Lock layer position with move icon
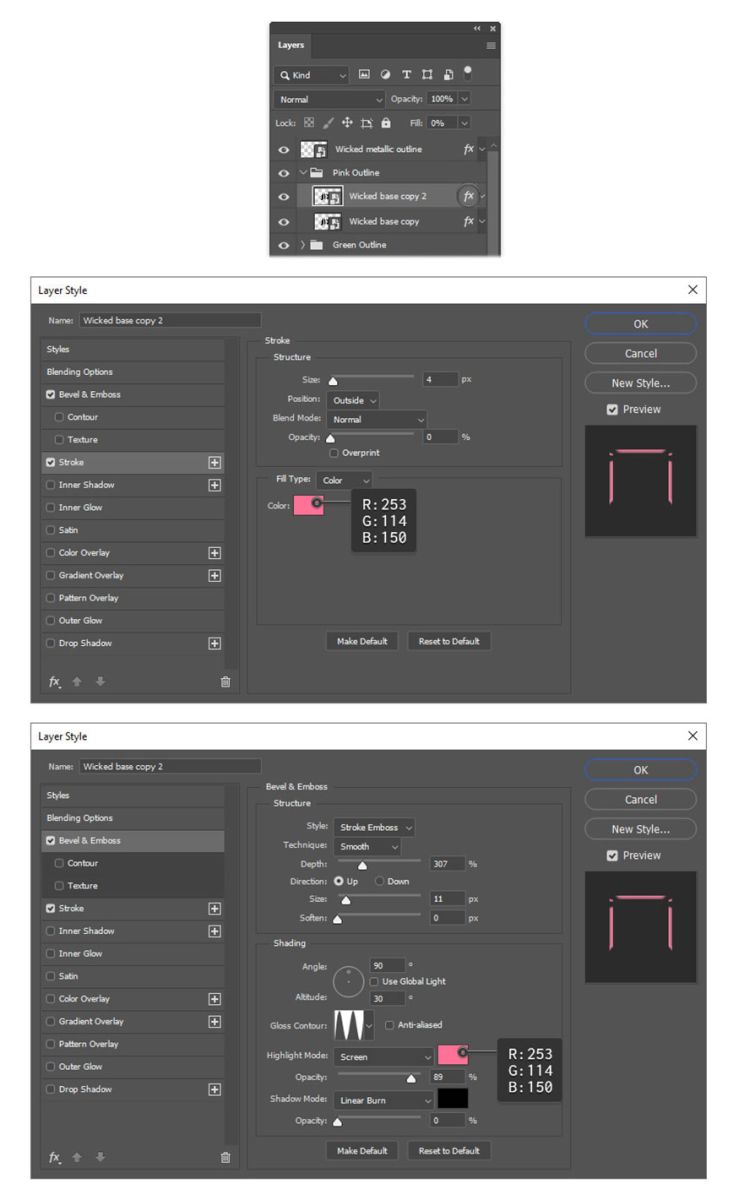739x1200 pixels. (x=347, y=123)
